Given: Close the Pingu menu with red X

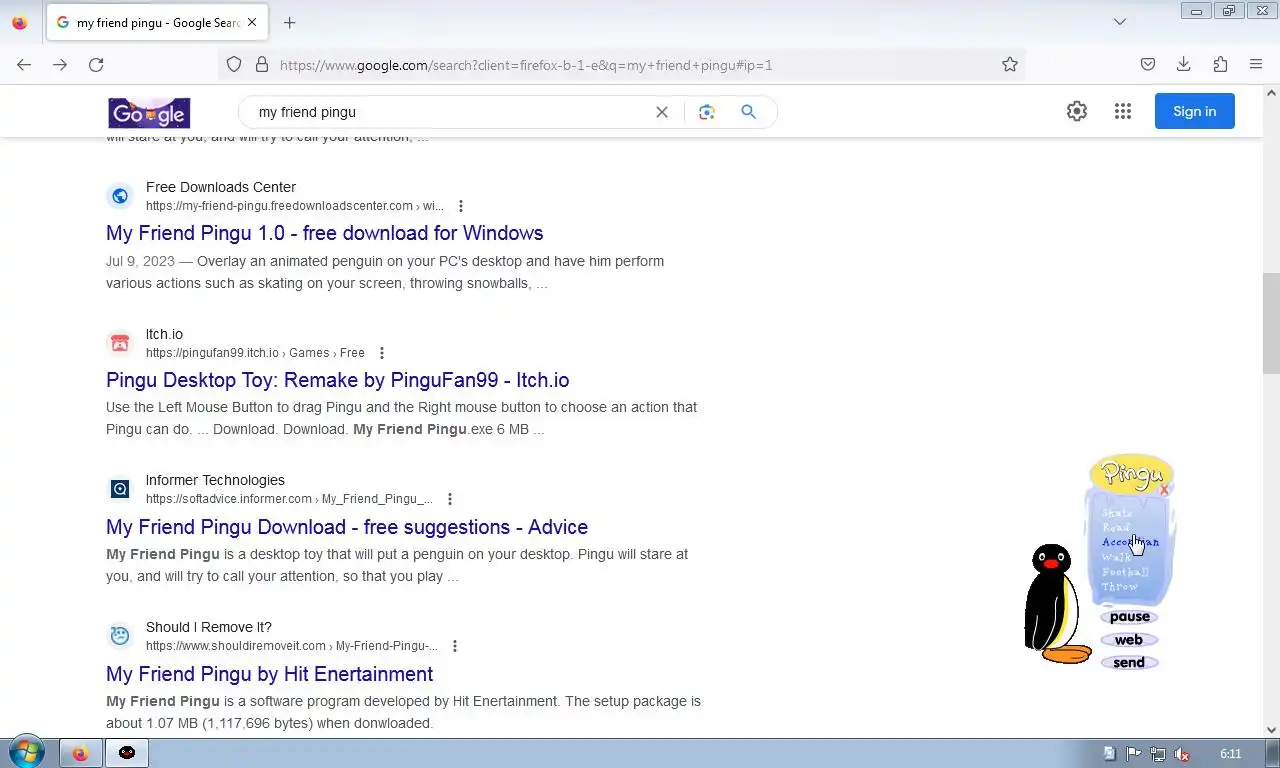Looking at the screenshot, I should click(1164, 490).
